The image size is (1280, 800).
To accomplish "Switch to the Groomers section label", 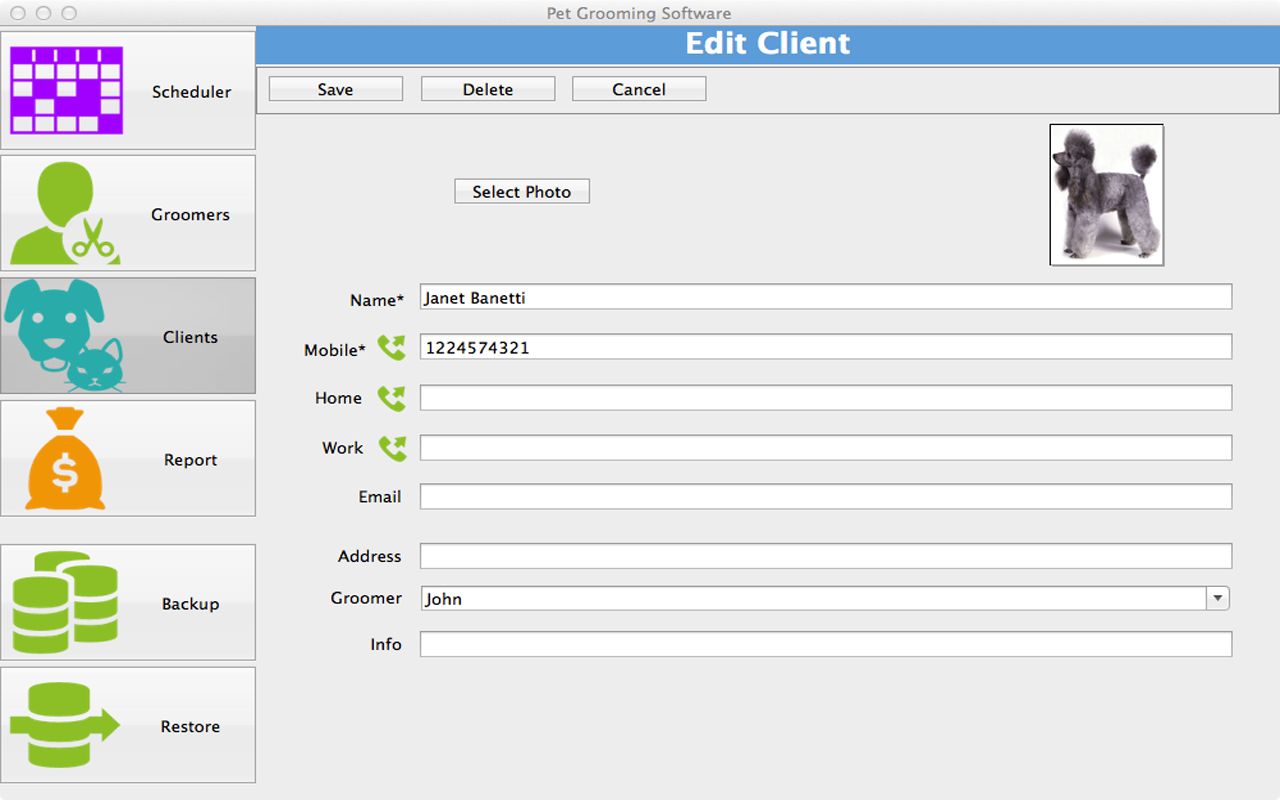I will 190,214.
